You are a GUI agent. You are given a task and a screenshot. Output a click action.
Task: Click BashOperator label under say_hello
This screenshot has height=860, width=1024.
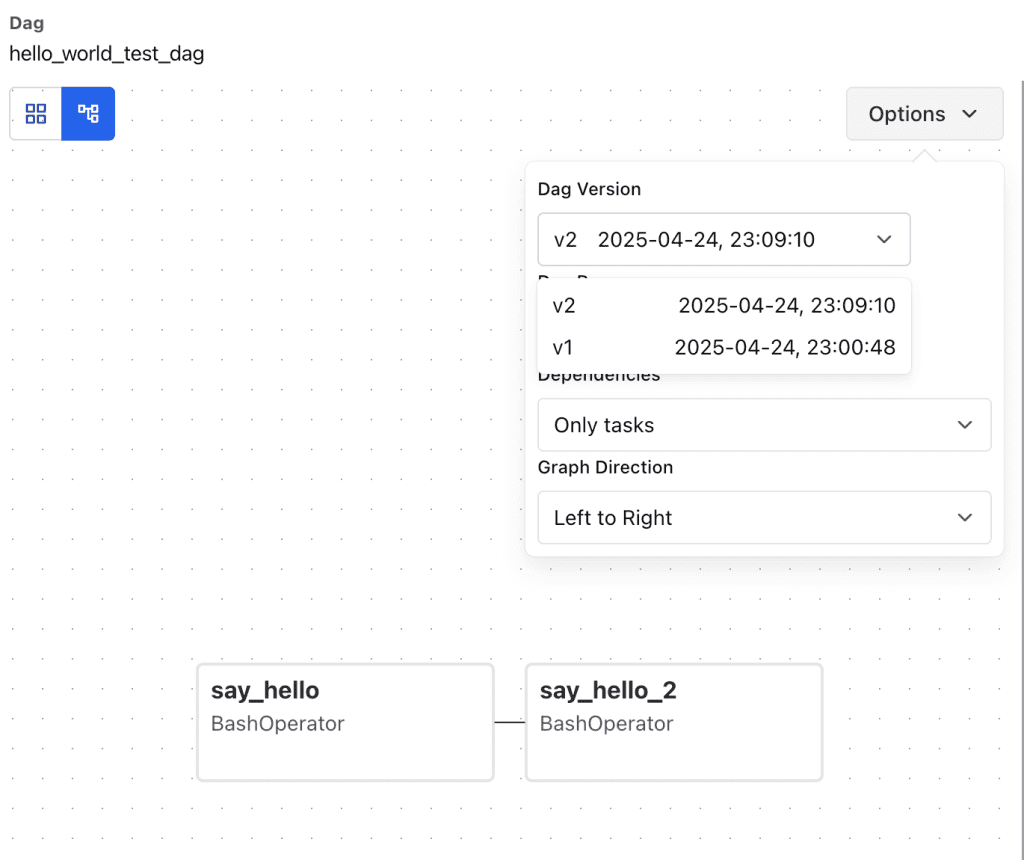coord(277,724)
